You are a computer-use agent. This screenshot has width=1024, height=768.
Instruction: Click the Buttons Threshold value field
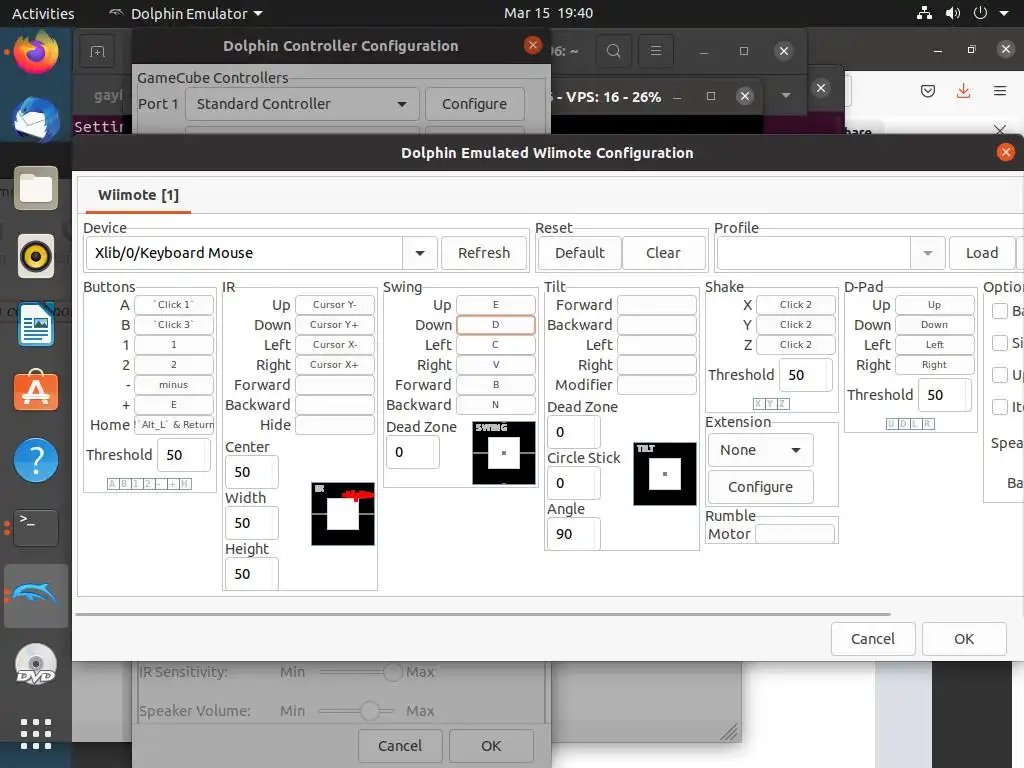point(184,455)
